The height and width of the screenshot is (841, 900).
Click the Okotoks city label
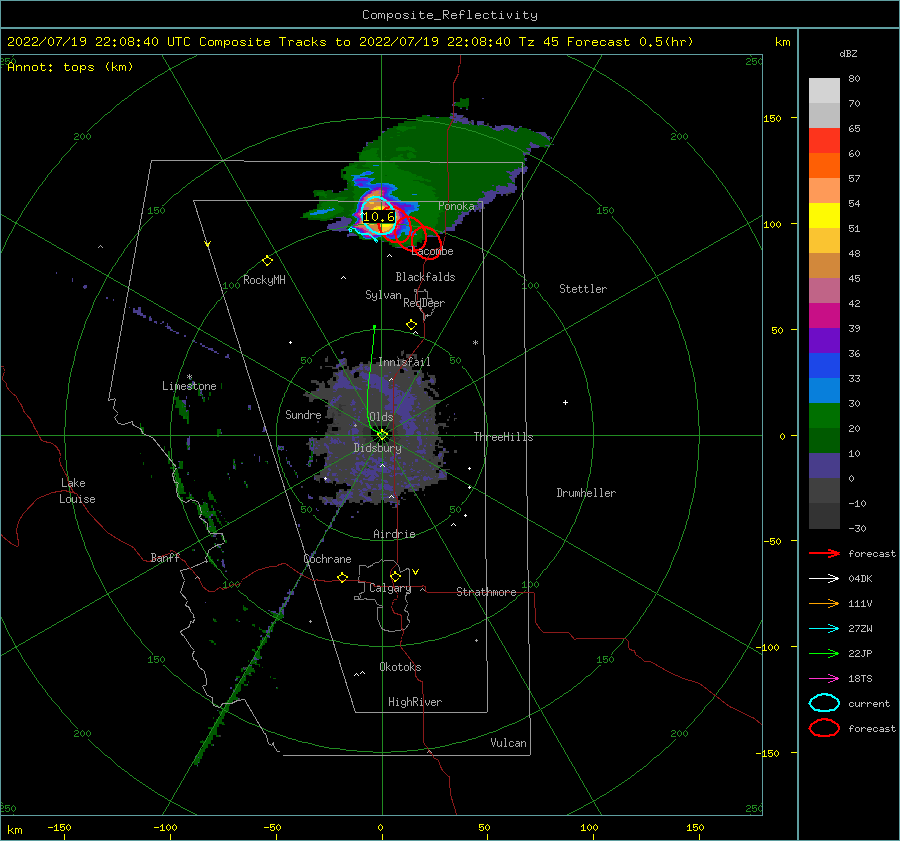pos(401,667)
